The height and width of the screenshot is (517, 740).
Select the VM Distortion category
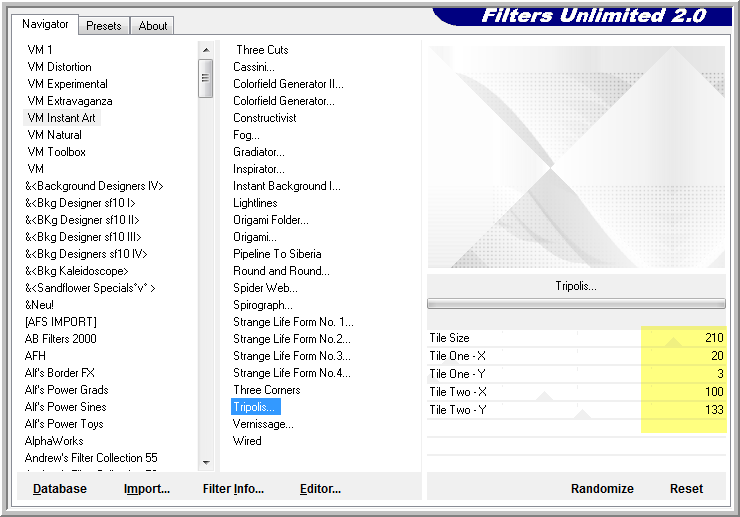point(59,67)
